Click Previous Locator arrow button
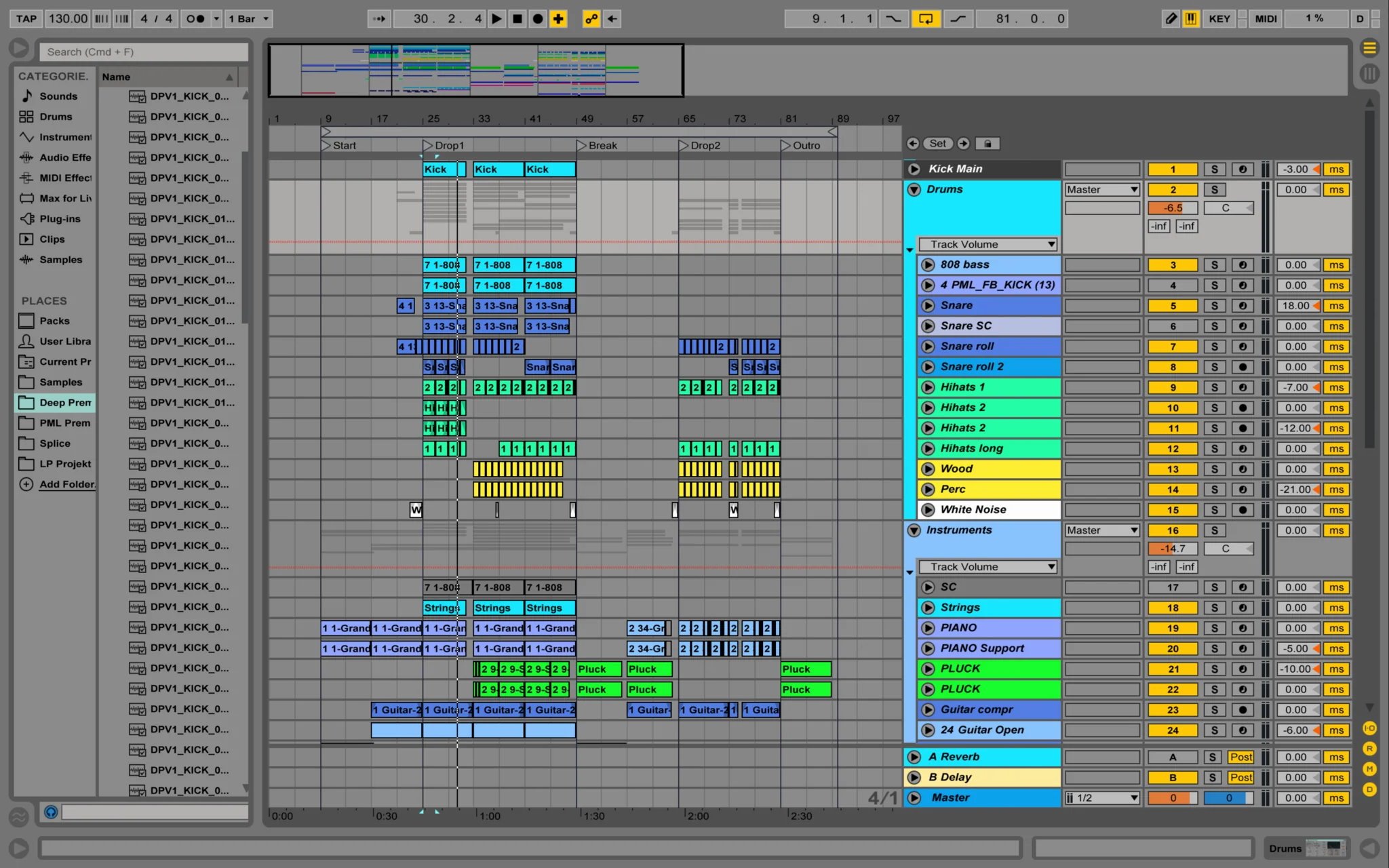Screen dimensions: 1389x868 pos(913,144)
